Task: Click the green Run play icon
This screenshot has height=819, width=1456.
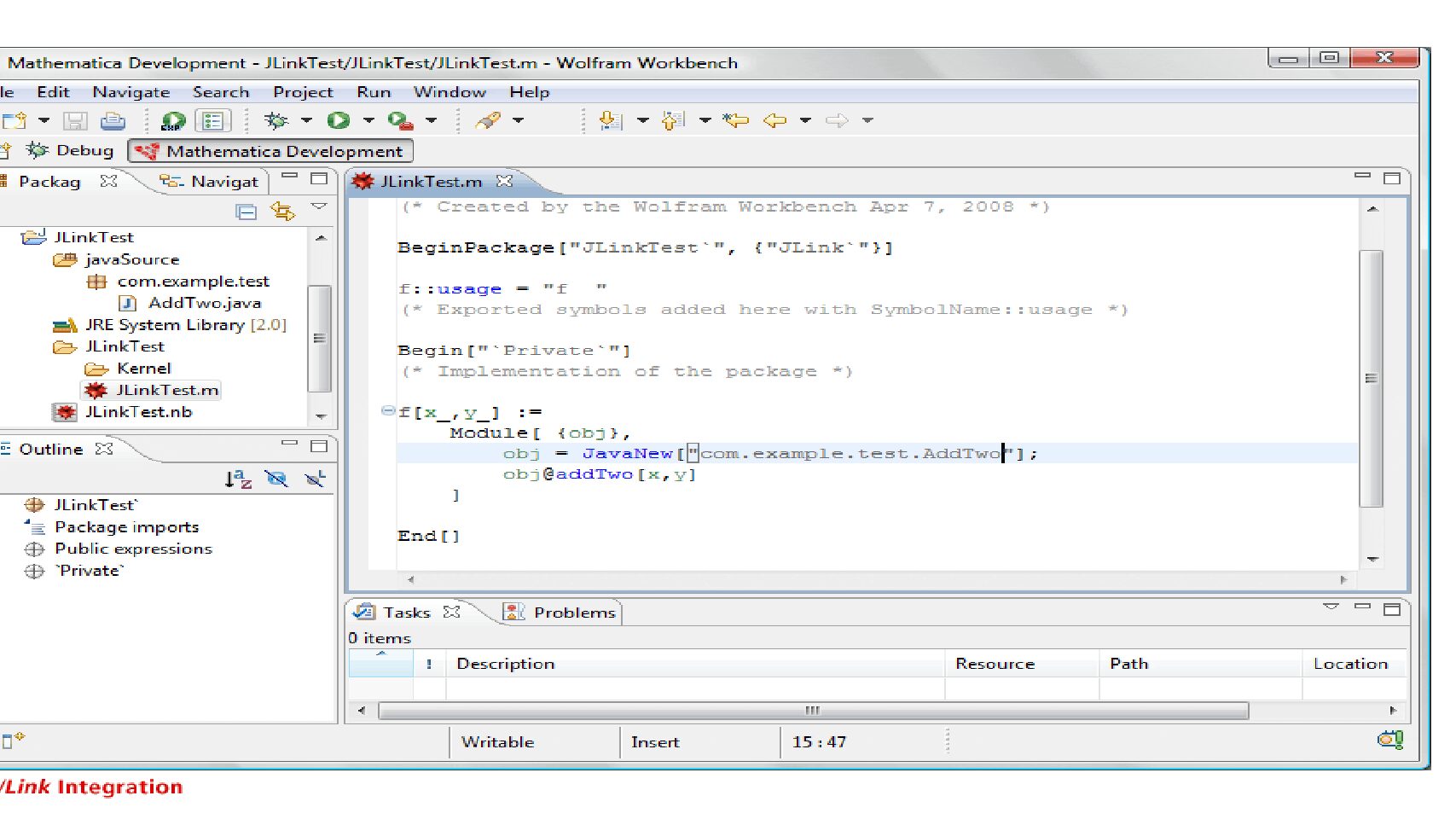Action: 339,121
